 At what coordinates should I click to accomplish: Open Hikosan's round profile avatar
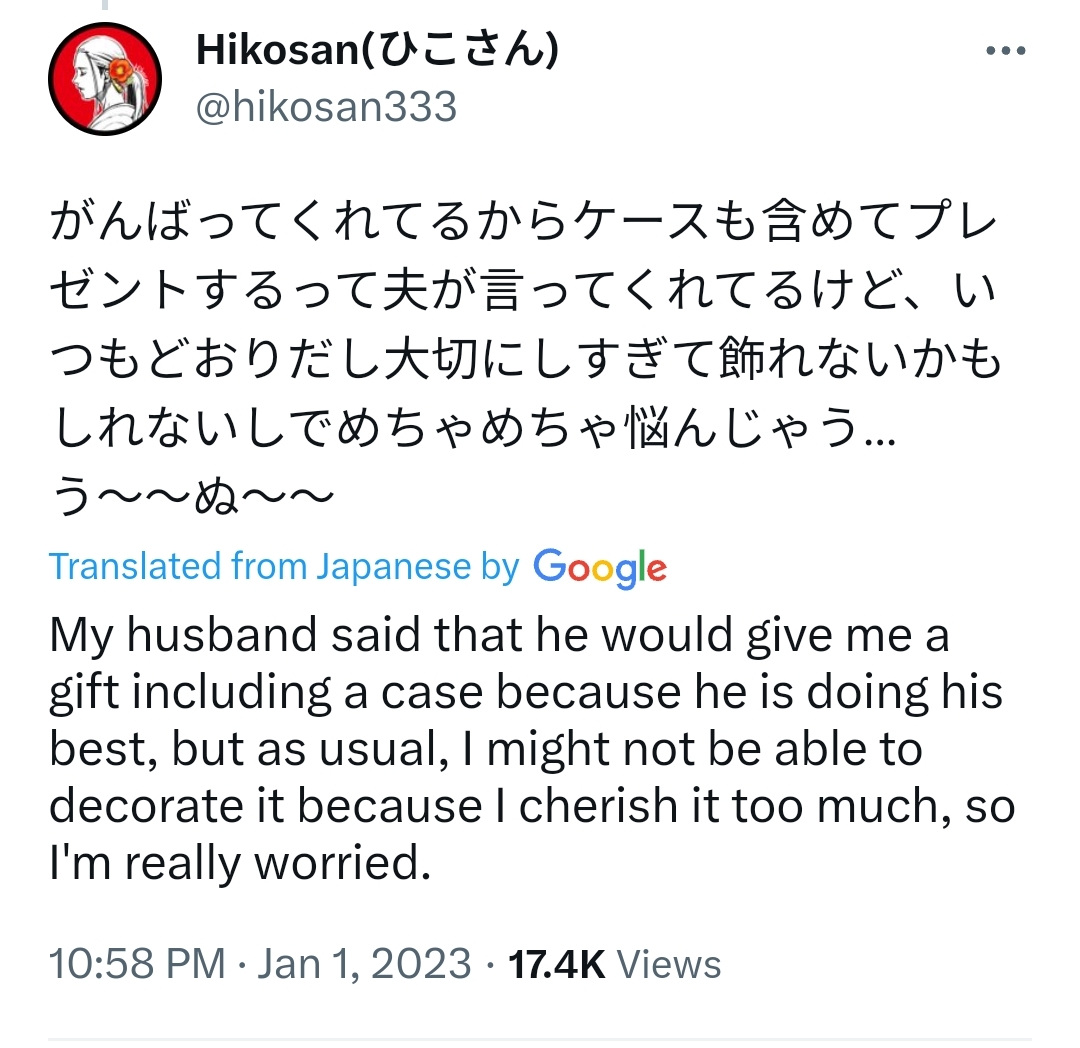pos(105,78)
